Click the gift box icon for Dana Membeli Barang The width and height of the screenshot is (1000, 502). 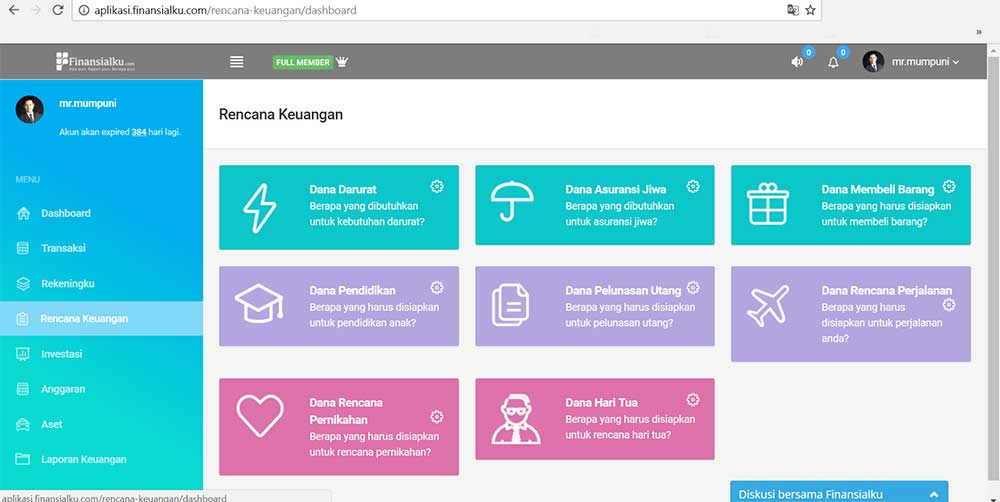[768, 206]
